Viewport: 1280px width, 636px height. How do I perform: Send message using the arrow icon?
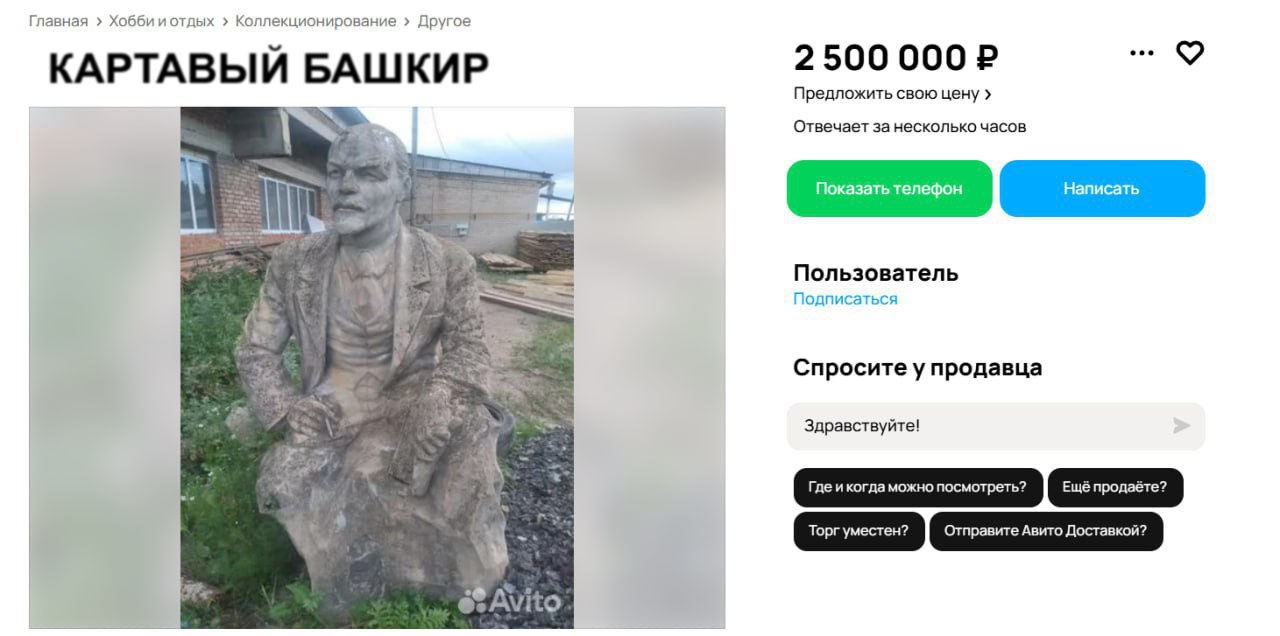point(1181,426)
